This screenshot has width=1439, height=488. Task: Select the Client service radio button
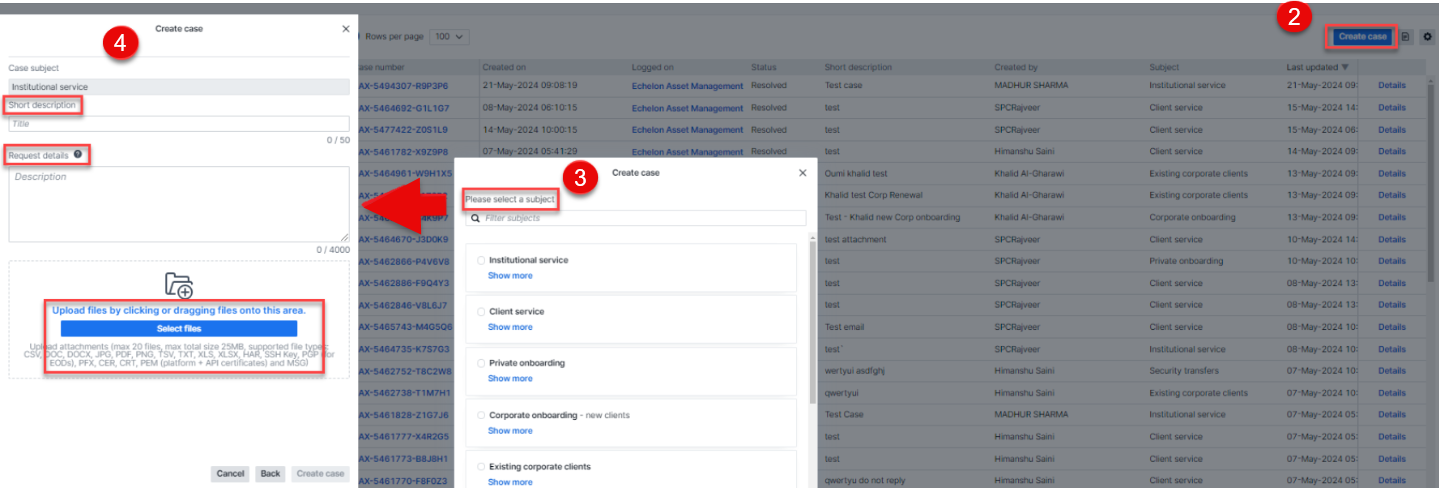coord(481,312)
